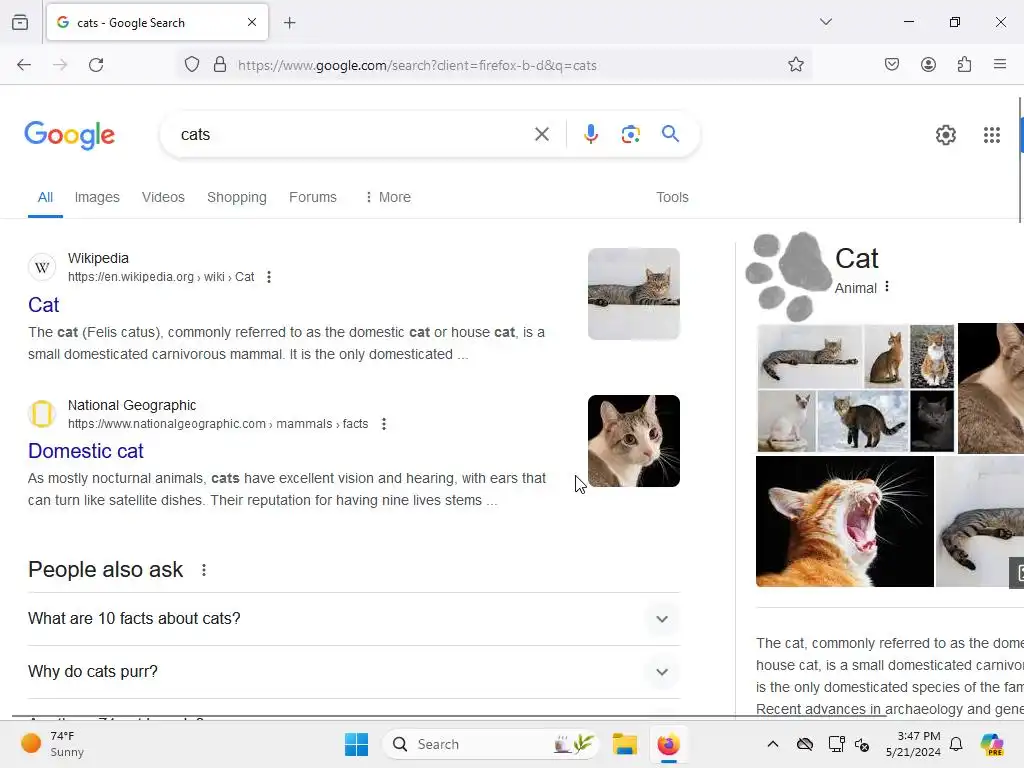Open Google quick settings gear

coord(946,135)
